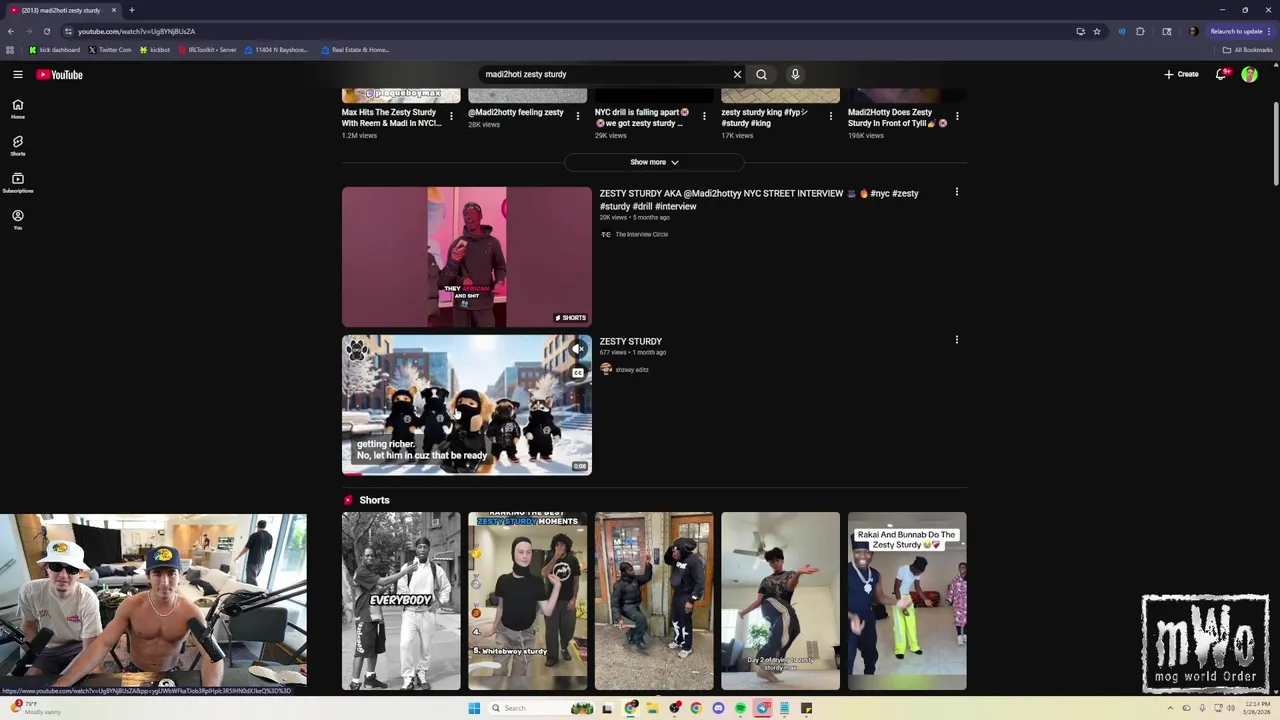
Task: Open the EVERYBODY short
Action: coord(401,601)
